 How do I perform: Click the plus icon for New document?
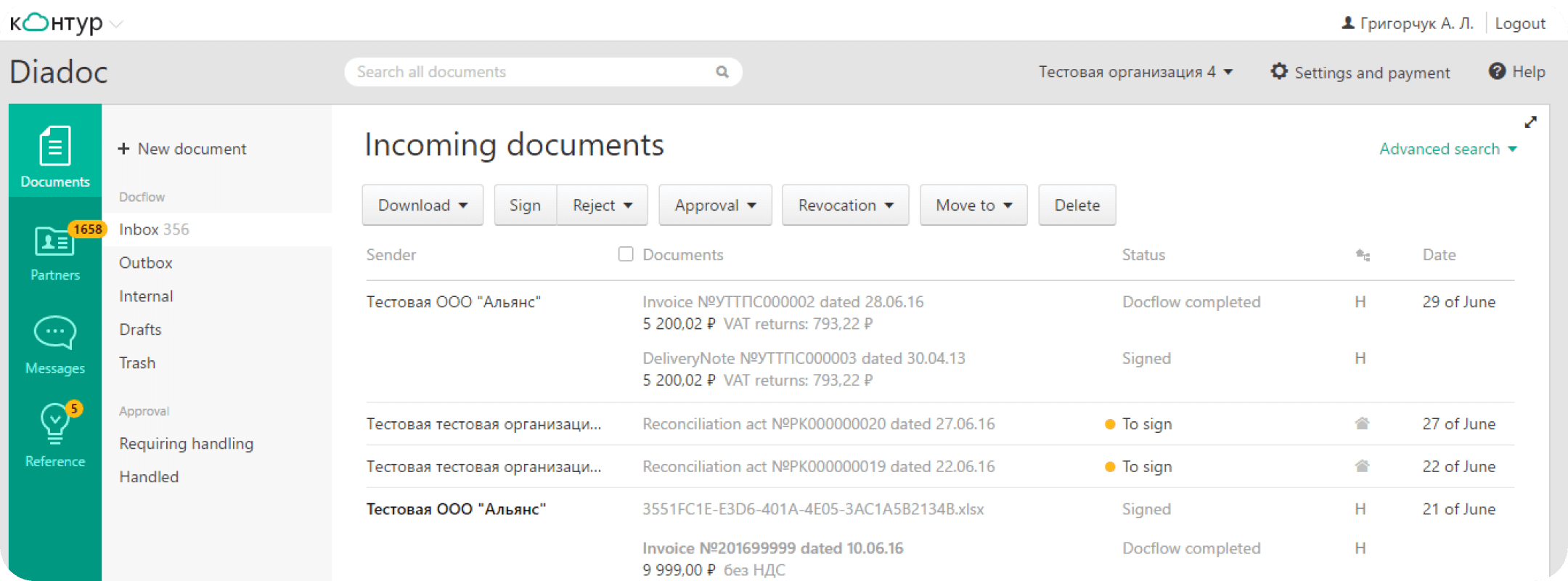(x=124, y=149)
